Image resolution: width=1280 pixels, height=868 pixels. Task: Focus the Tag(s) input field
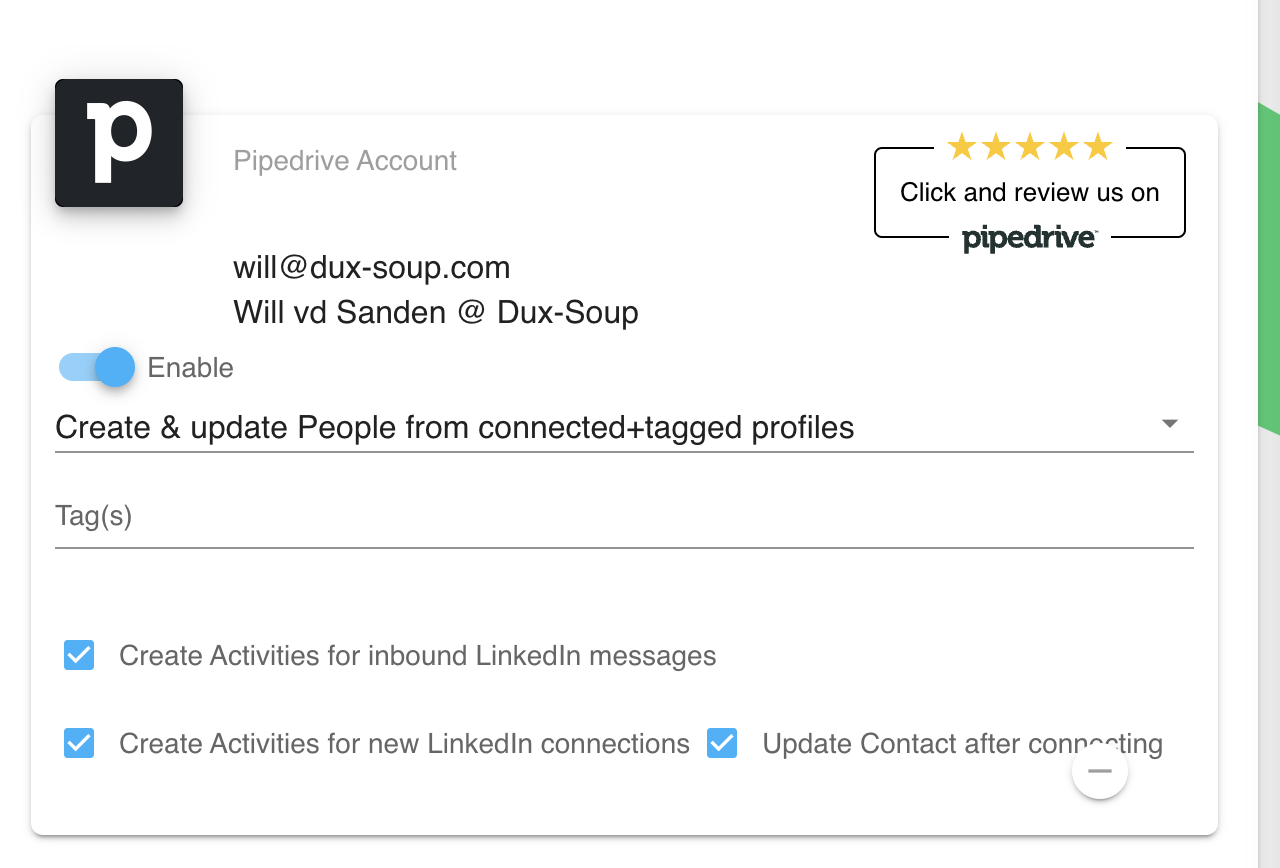pos(623,518)
